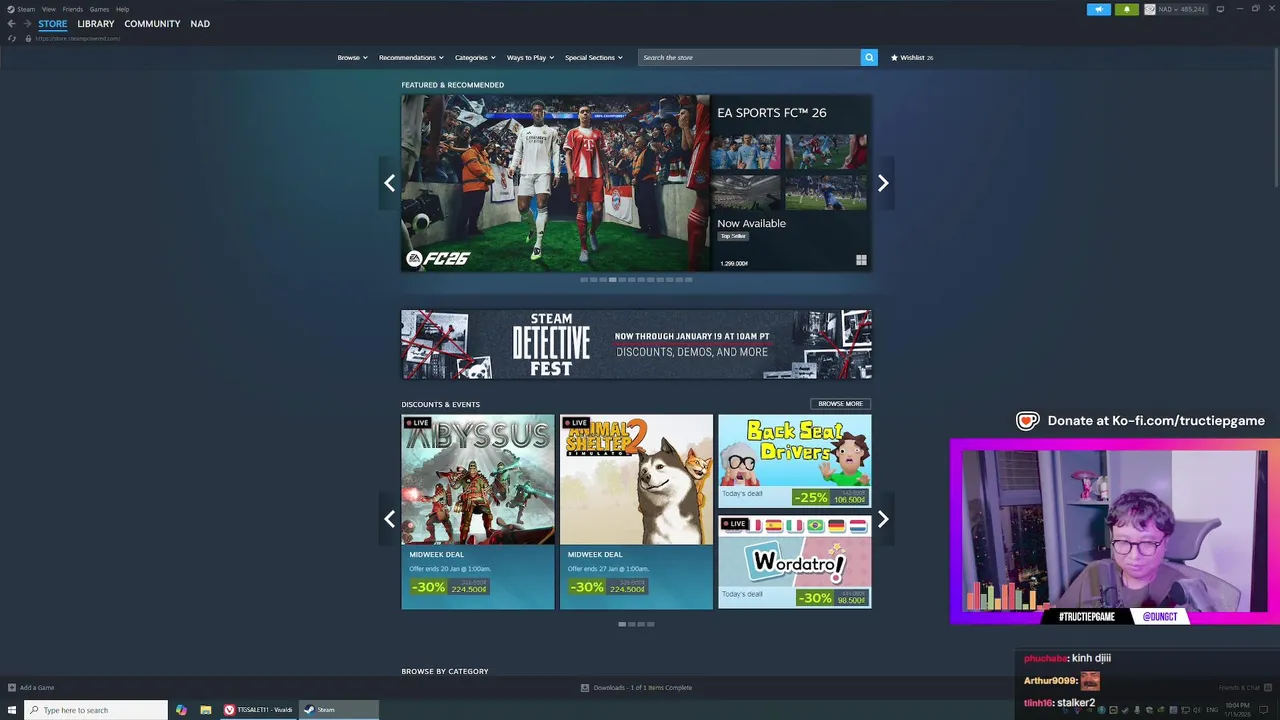This screenshot has height=720, width=1280.
Task: Open File Explorer from the taskbar
Action: 205,710
